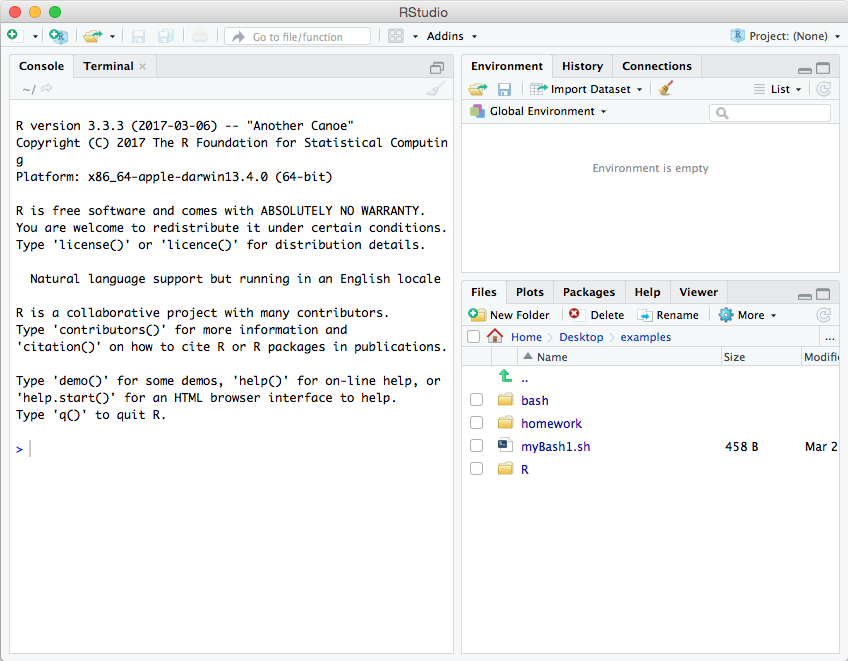This screenshot has height=661, width=848.
Task: Tick the checkbox for myBash1.sh
Action: 476,446
